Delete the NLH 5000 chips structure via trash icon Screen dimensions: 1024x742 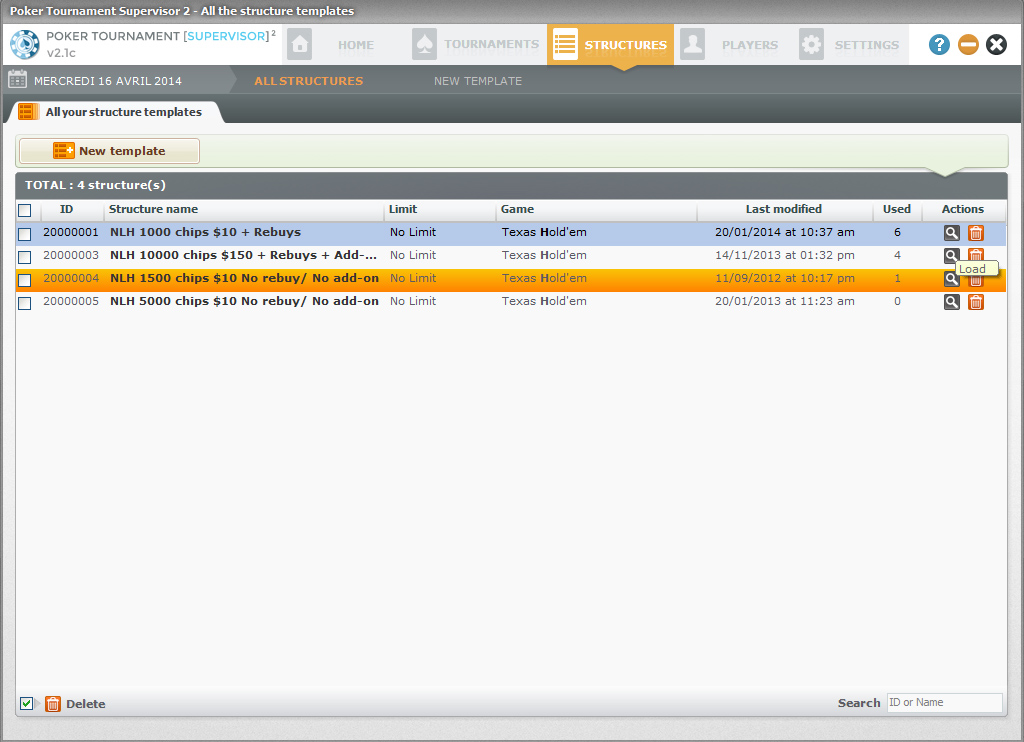point(976,302)
